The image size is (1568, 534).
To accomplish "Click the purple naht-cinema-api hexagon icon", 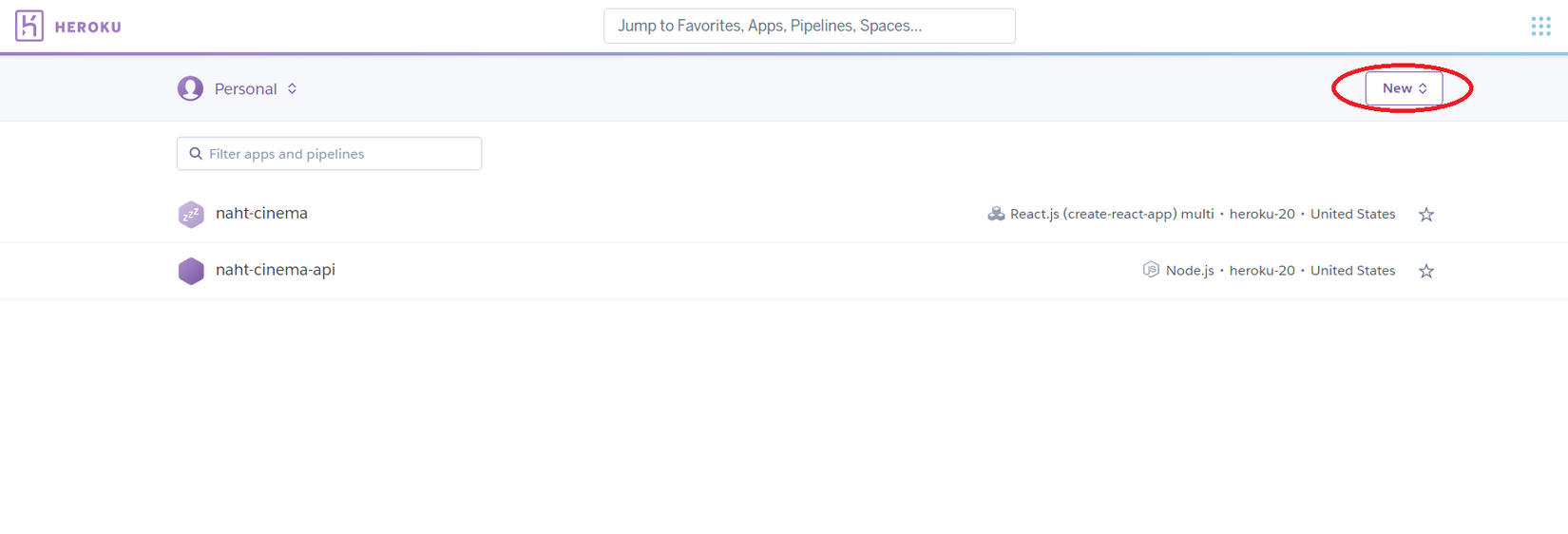I will tap(191, 271).
